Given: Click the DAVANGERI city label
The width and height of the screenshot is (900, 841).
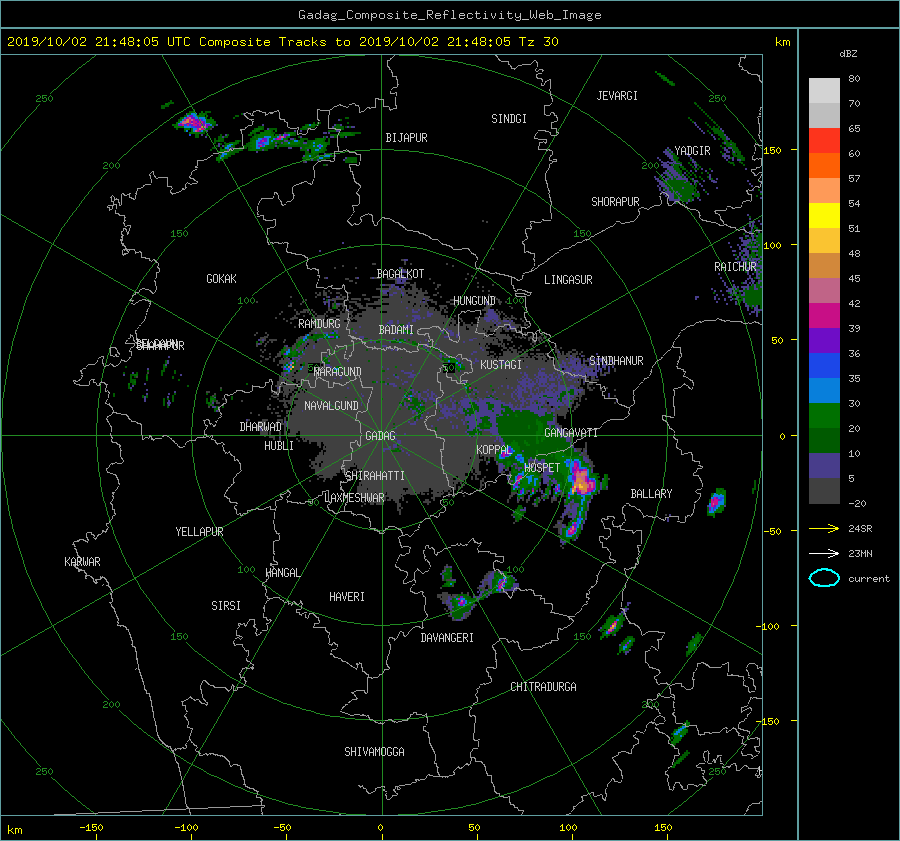Looking at the screenshot, I should click(x=447, y=638).
